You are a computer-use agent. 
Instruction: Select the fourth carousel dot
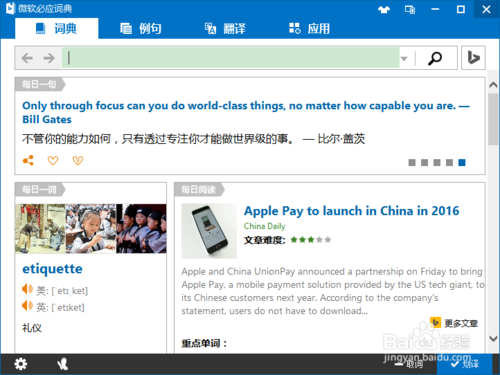point(449,162)
